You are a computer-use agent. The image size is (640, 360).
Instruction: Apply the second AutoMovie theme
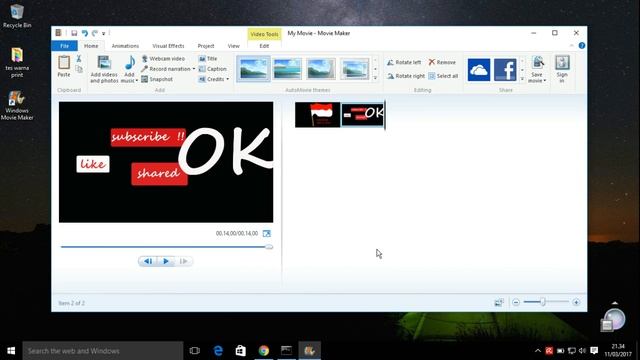[287, 69]
